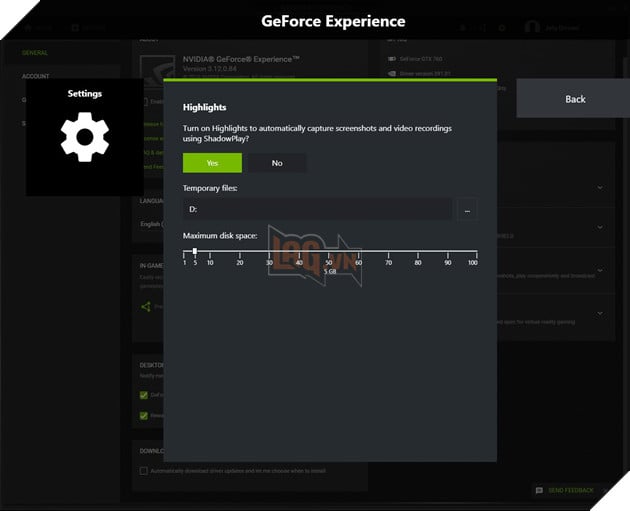The height and width of the screenshot is (511, 630).
Task: Toggle the Enable checkbox under the NVIDIA logo
Action: coord(145,102)
